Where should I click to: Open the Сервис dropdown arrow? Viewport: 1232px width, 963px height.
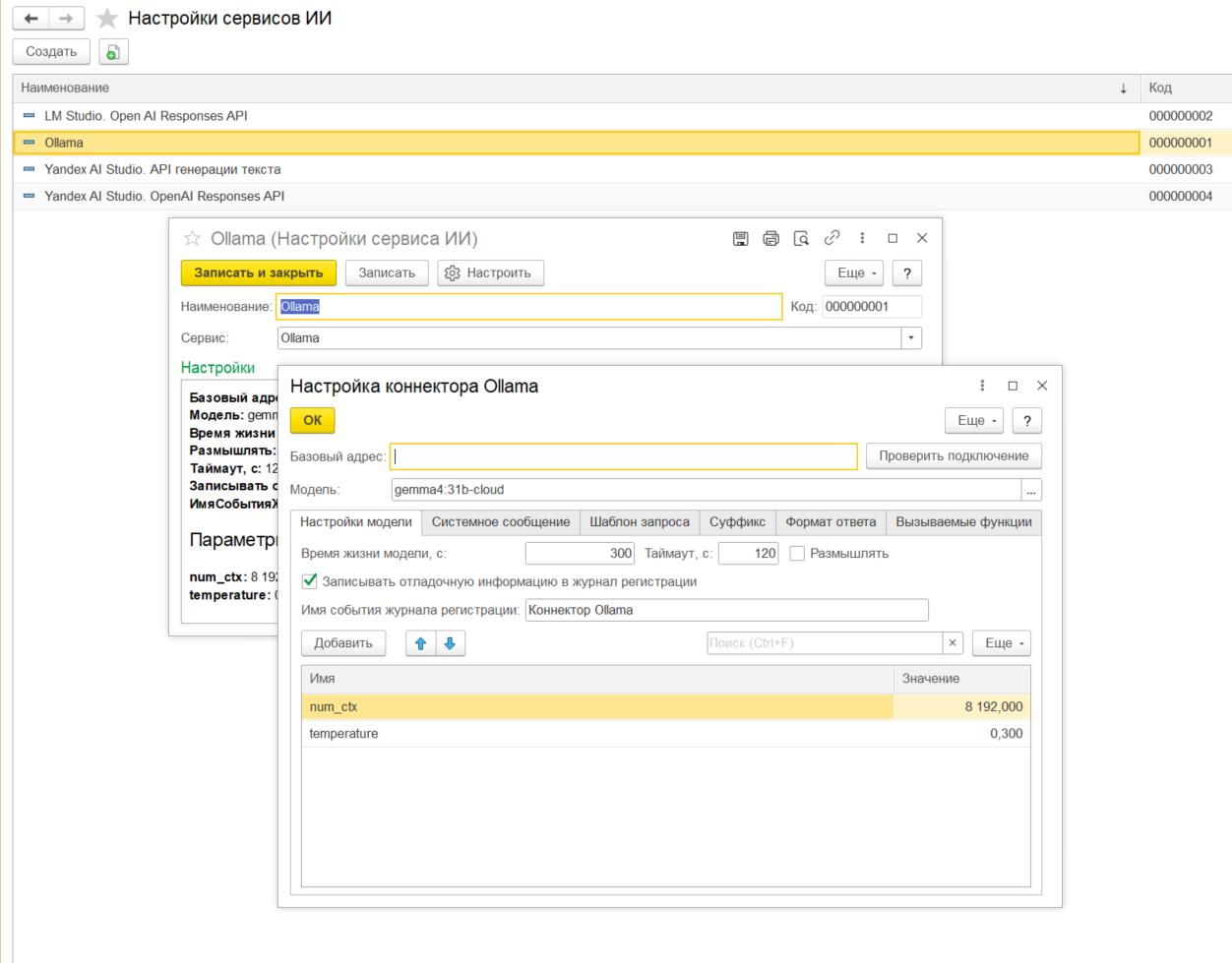[911, 338]
